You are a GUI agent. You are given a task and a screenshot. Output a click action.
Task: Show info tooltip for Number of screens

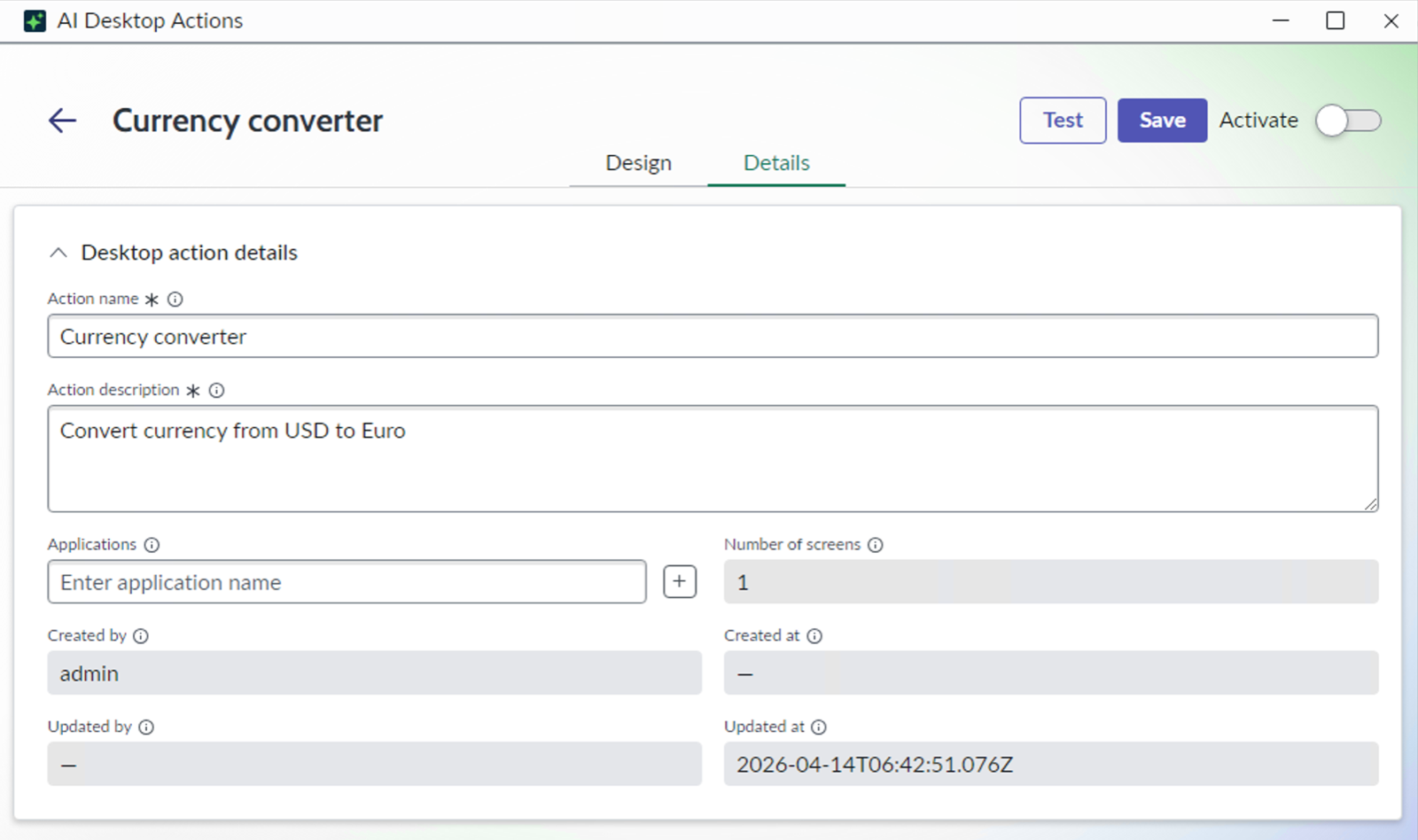pos(876,545)
